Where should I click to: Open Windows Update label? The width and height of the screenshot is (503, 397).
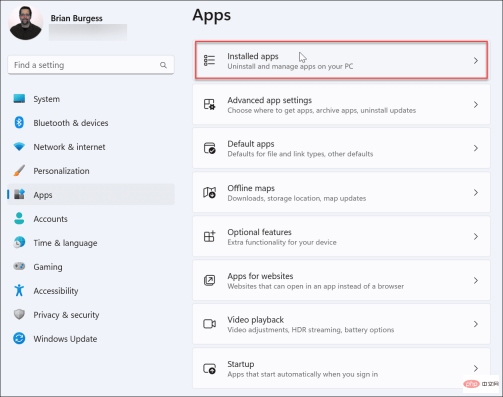click(x=65, y=339)
